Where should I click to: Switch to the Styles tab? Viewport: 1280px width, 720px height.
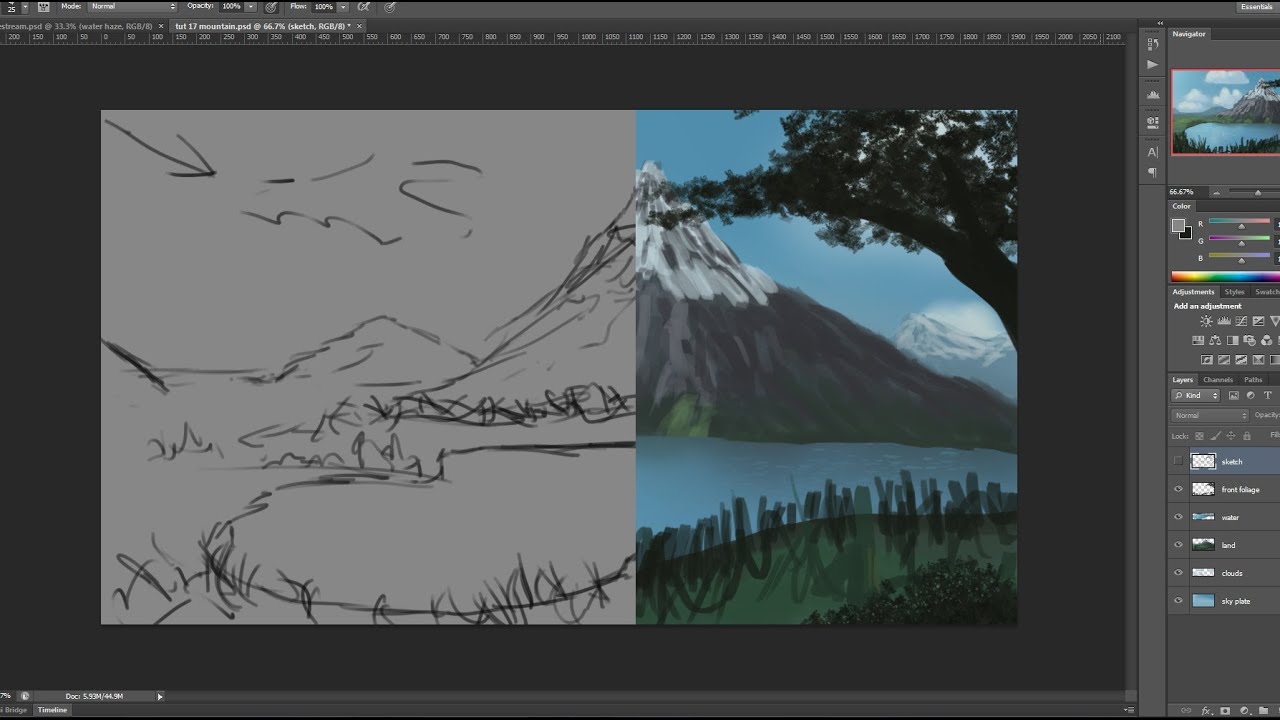[x=1234, y=292]
